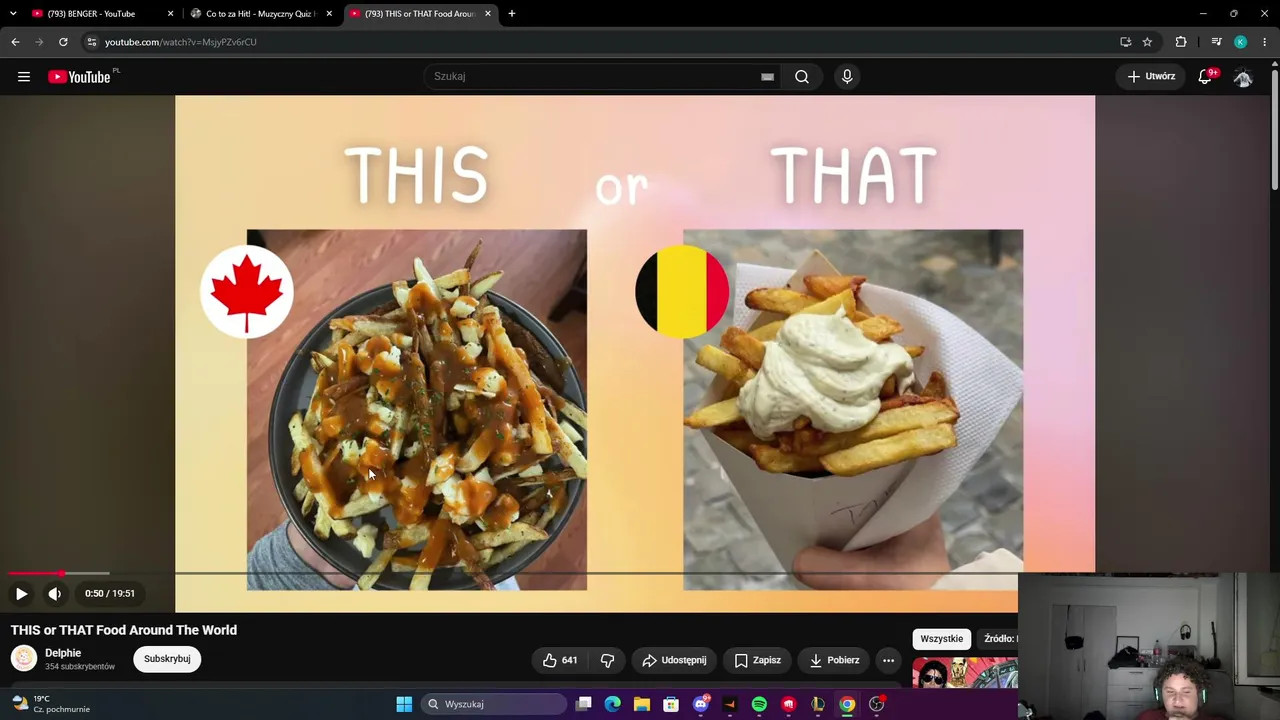
Task: Save the video with Zapisz
Action: pyautogui.click(x=757, y=660)
